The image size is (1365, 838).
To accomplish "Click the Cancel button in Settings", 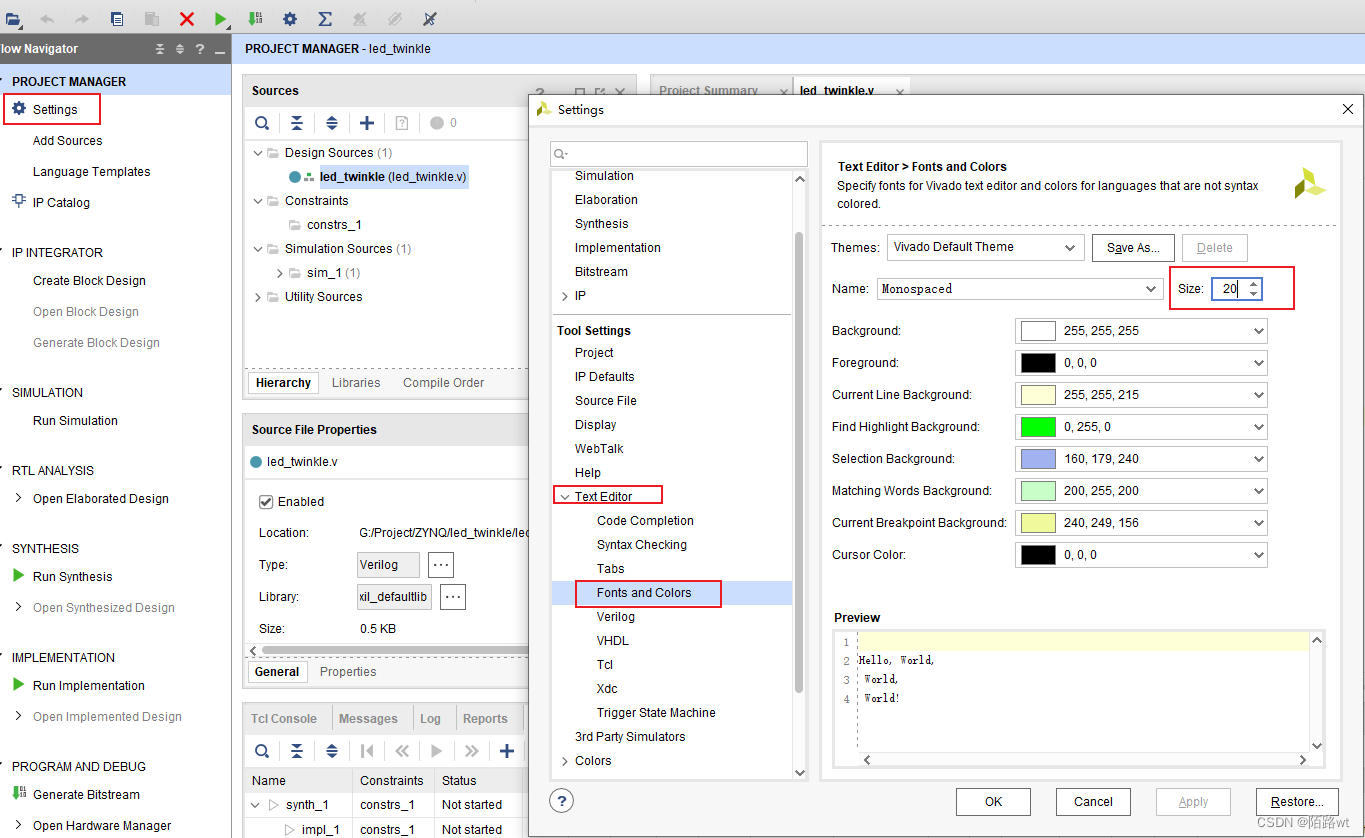I will click(x=1093, y=802).
